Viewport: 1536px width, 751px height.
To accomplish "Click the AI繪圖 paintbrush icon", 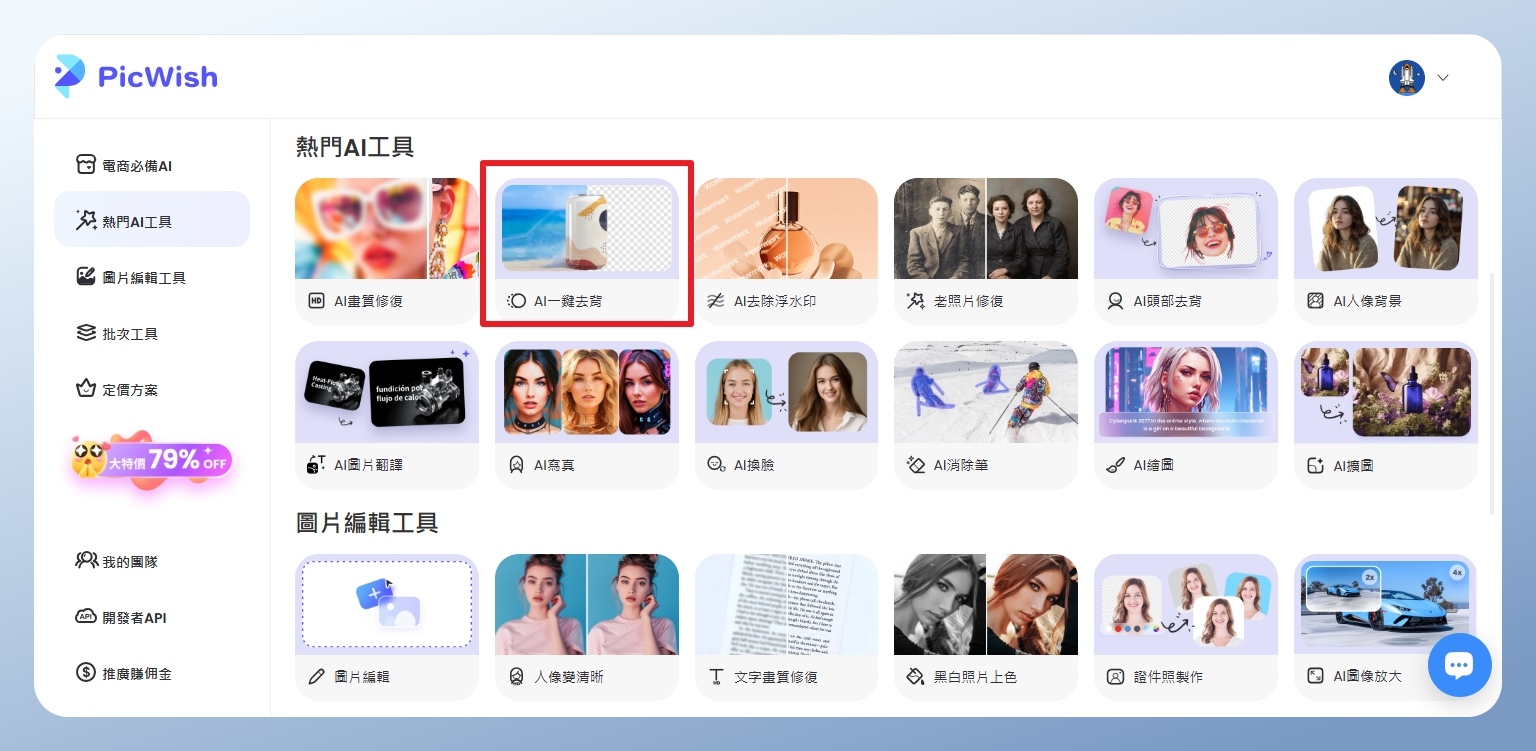I will (1115, 465).
